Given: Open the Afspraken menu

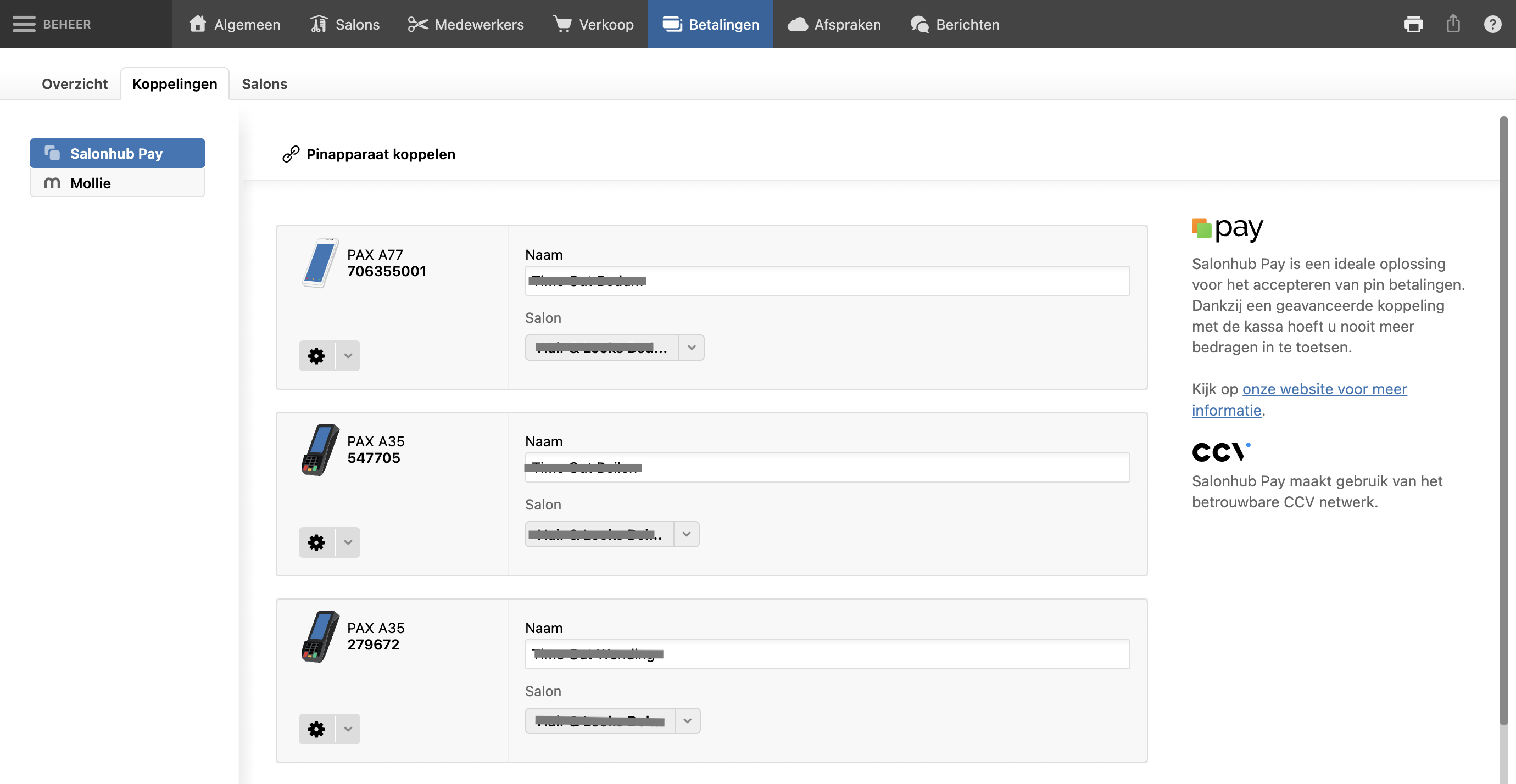Looking at the screenshot, I should [834, 24].
